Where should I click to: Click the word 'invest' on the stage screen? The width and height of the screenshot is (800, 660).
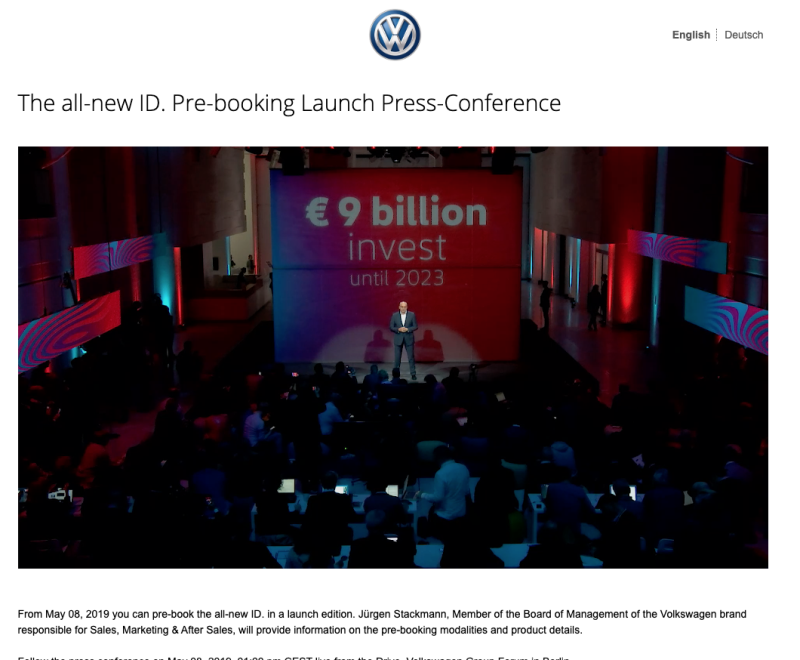click(x=397, y=248)
